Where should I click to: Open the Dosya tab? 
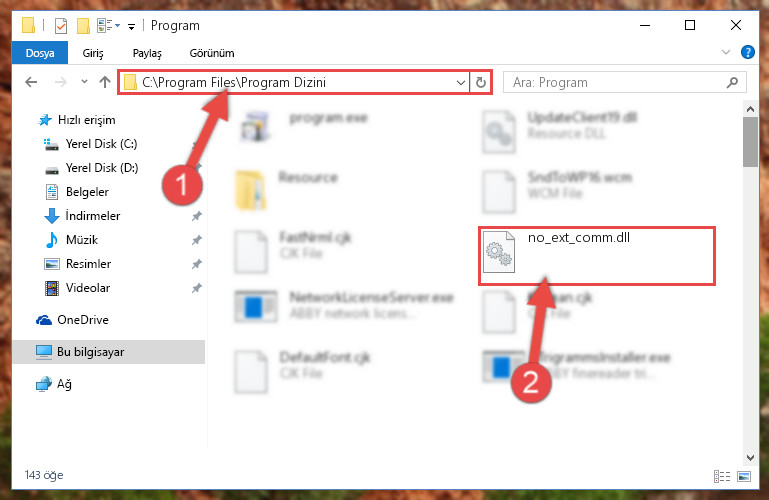click(40, 53)
